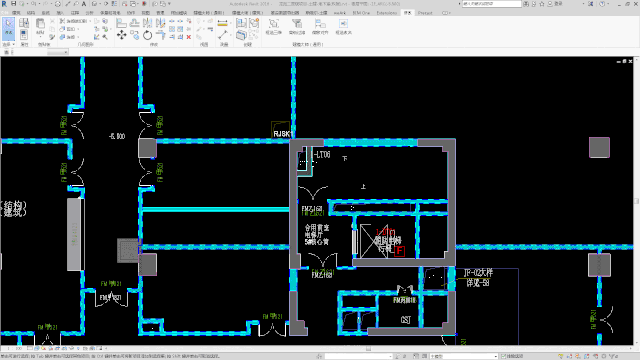The image size is (640, 360).
Task: Click the Help question mark icon
Action: [602, 4]
